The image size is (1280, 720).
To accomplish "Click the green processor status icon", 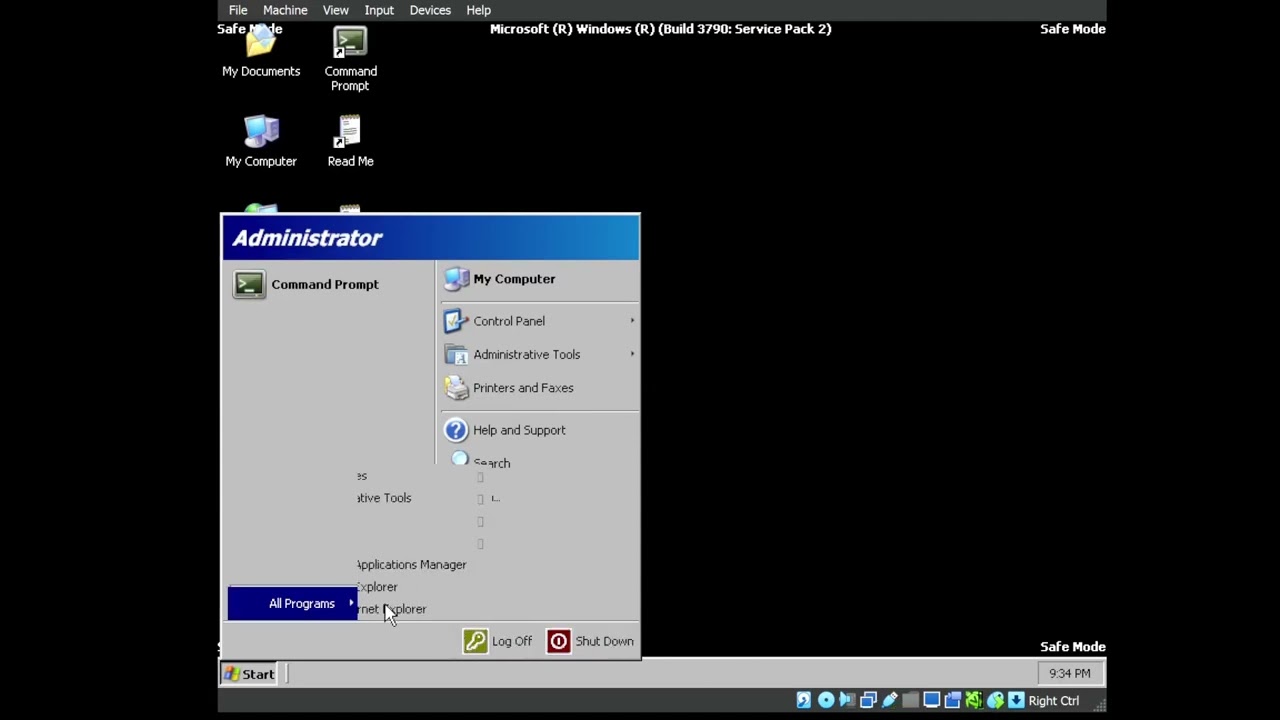I will (x=973, y=701).
